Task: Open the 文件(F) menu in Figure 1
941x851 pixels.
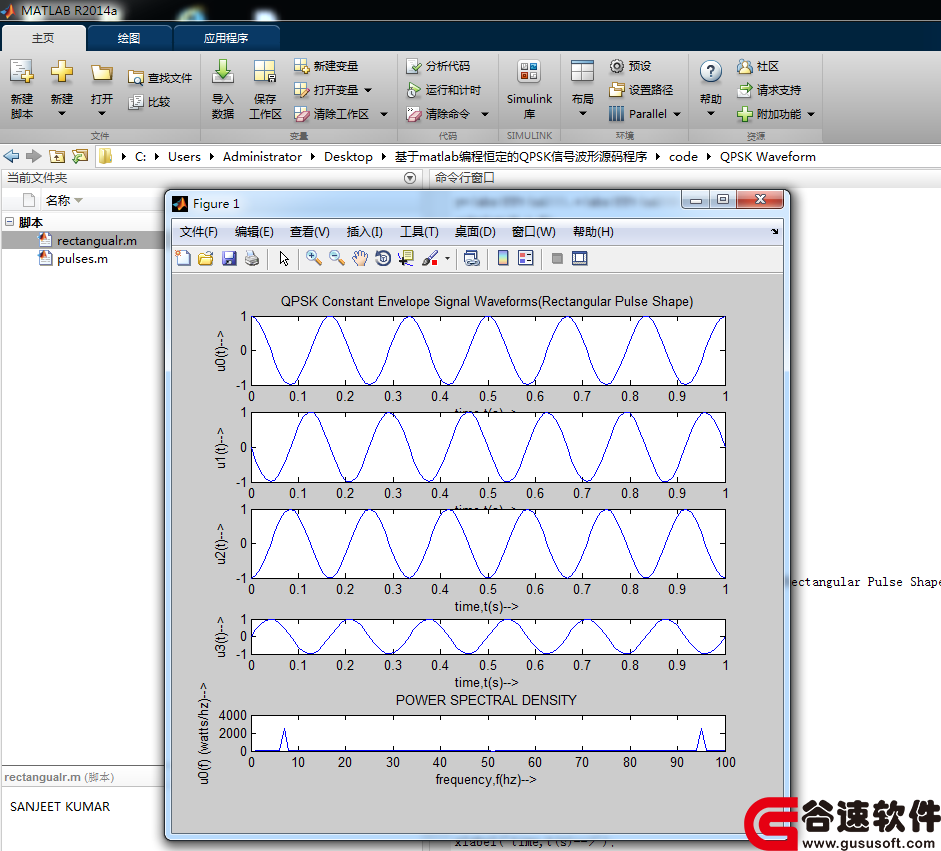Action: (x=199, y=232)
